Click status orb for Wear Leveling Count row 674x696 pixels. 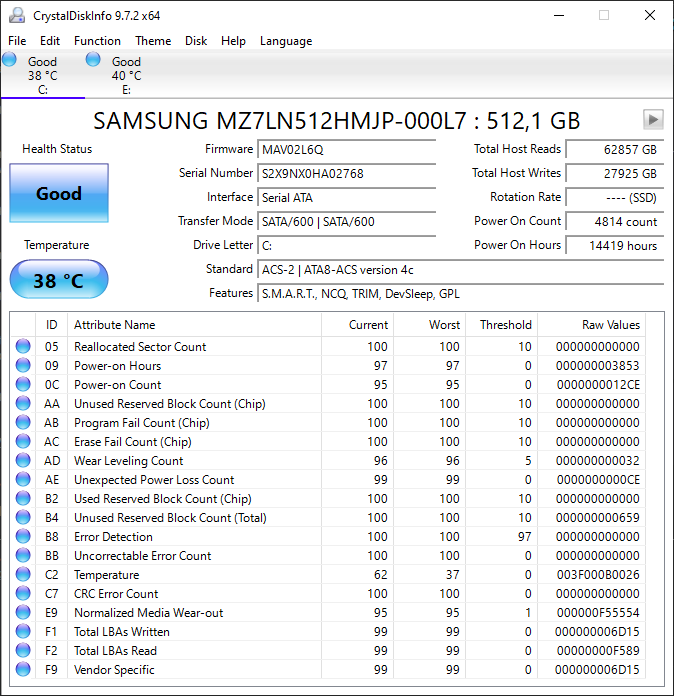click(23, 461)
